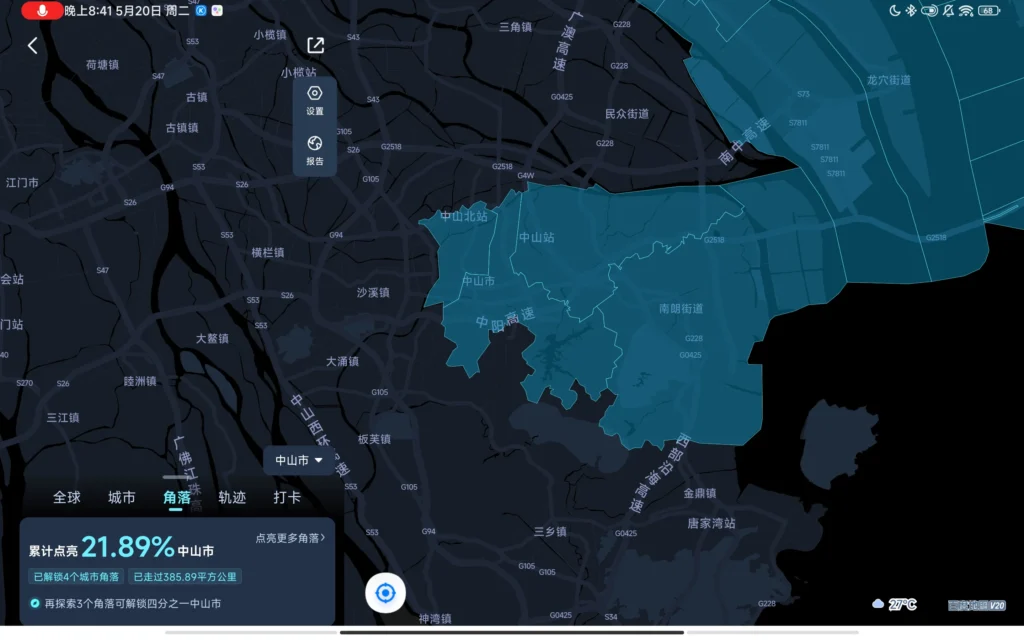This screenshot has width=1024, height=640.
Task: Tap the back arrow icon
Action: tap(32, 46)
